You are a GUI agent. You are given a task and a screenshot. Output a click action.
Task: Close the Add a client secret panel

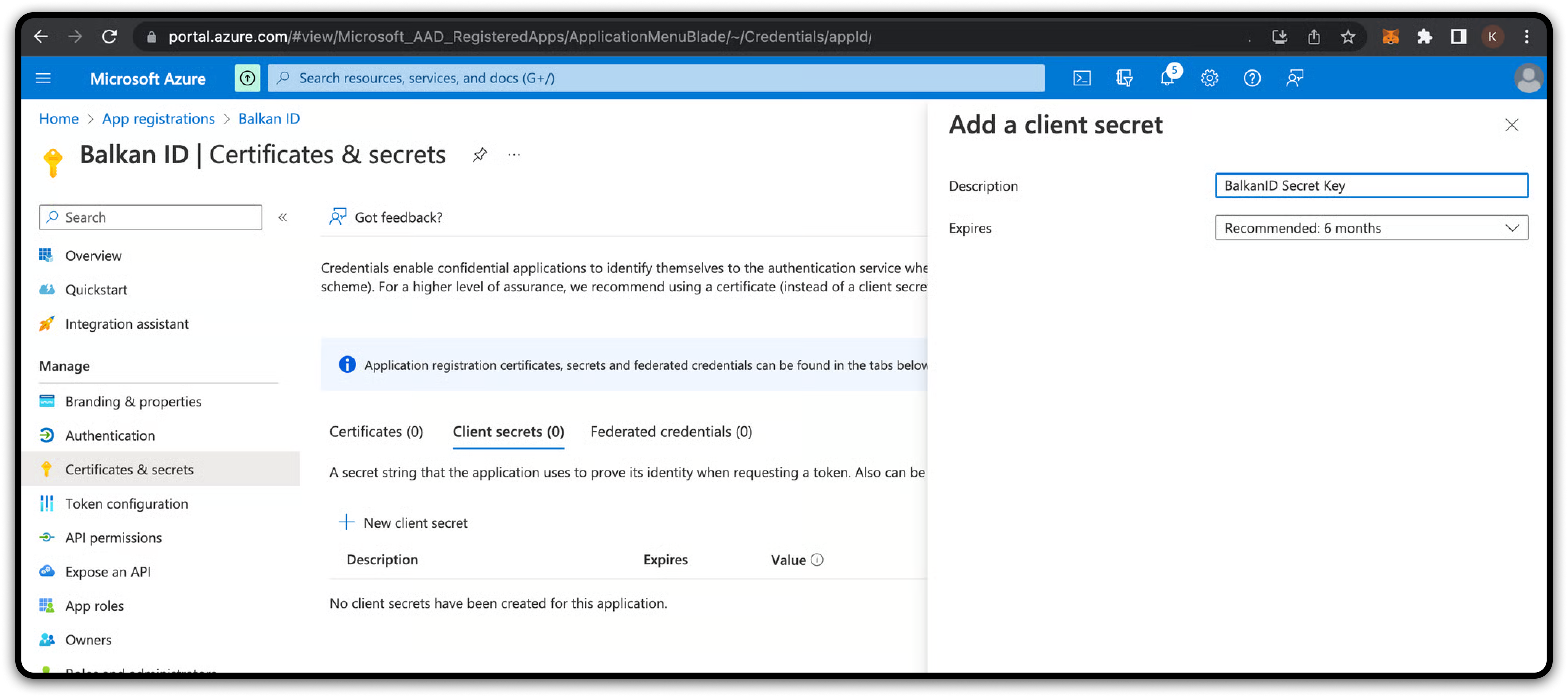click(x=1512, y=125)
